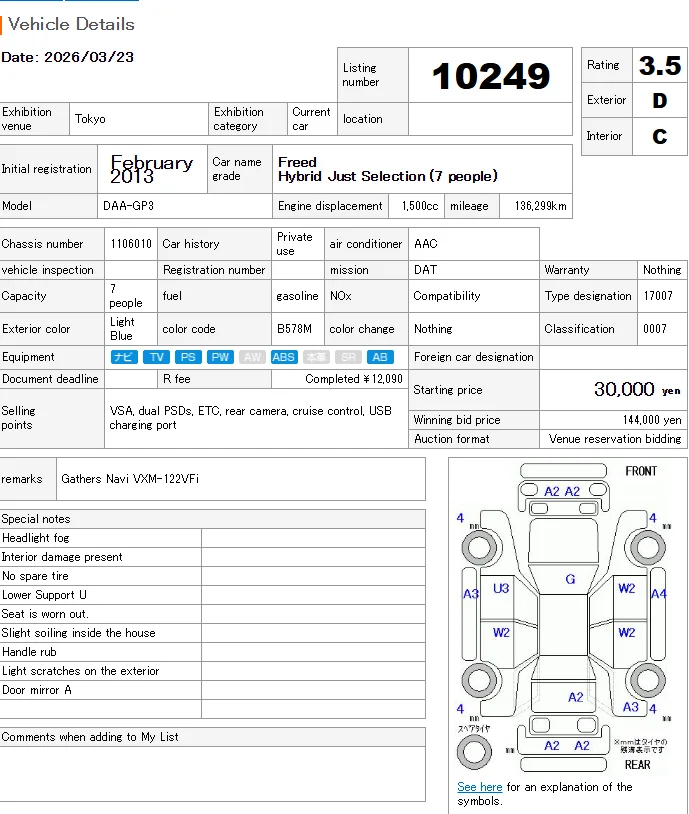Click the exterior grade D
689x814 pixels.
[660, 100]
